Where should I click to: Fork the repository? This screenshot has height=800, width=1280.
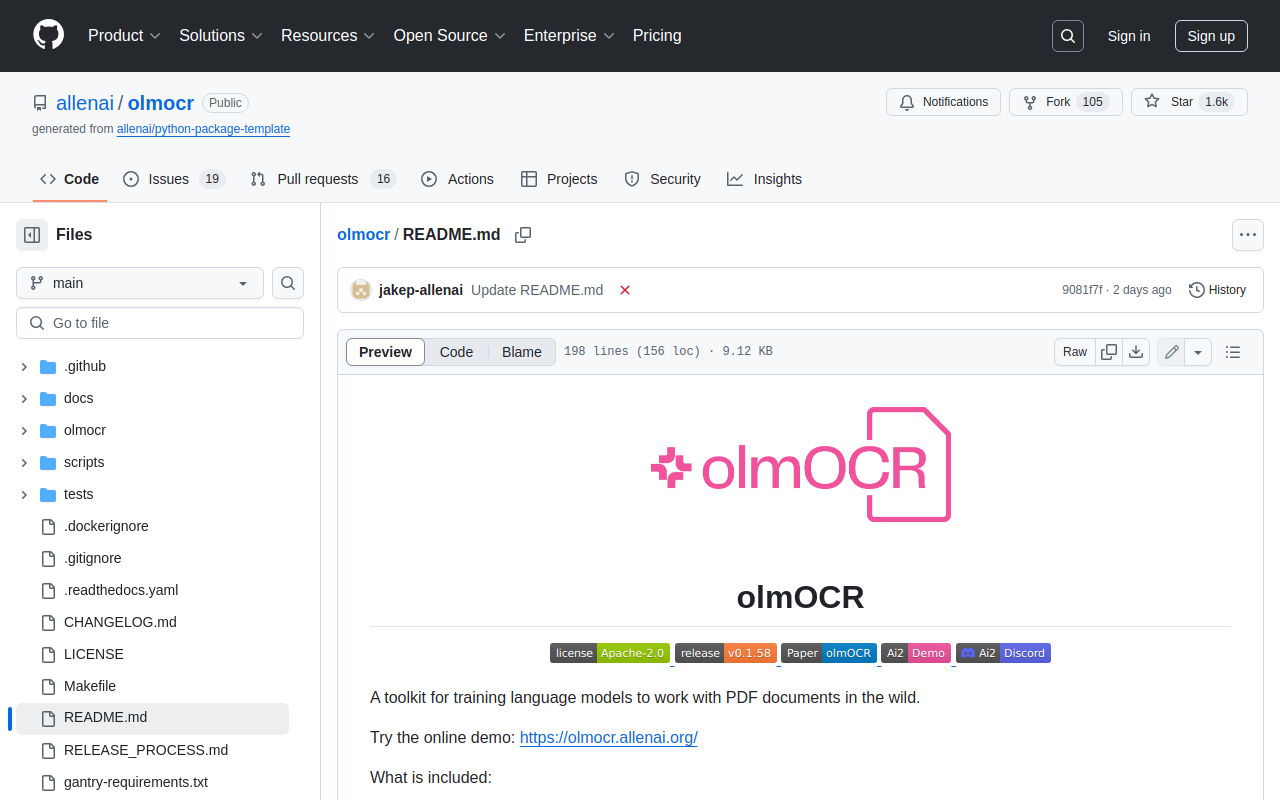(1065, 102)
